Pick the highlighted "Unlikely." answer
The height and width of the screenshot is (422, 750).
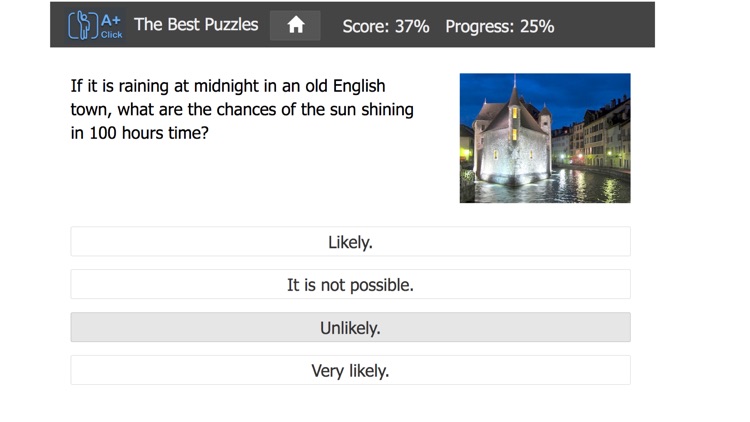pos(350,328)
